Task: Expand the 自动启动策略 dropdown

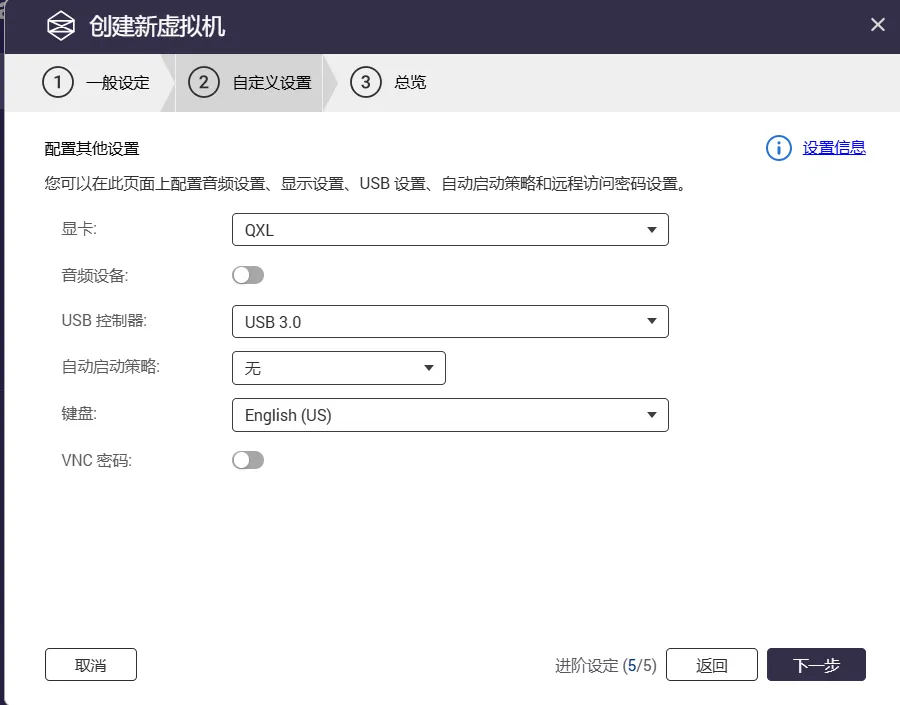Action: (x=339, y=368)
